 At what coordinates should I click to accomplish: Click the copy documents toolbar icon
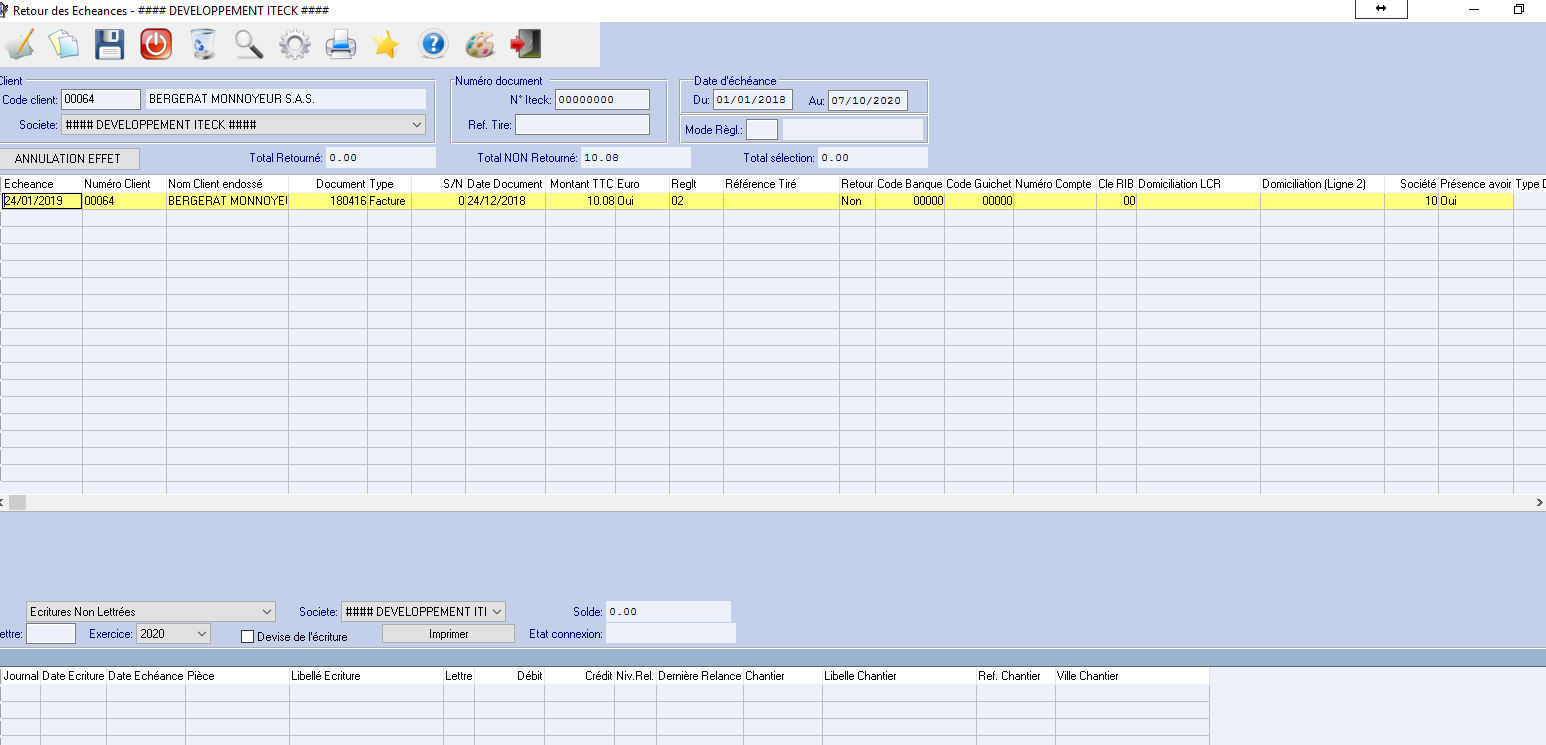[x=63, y=44]
